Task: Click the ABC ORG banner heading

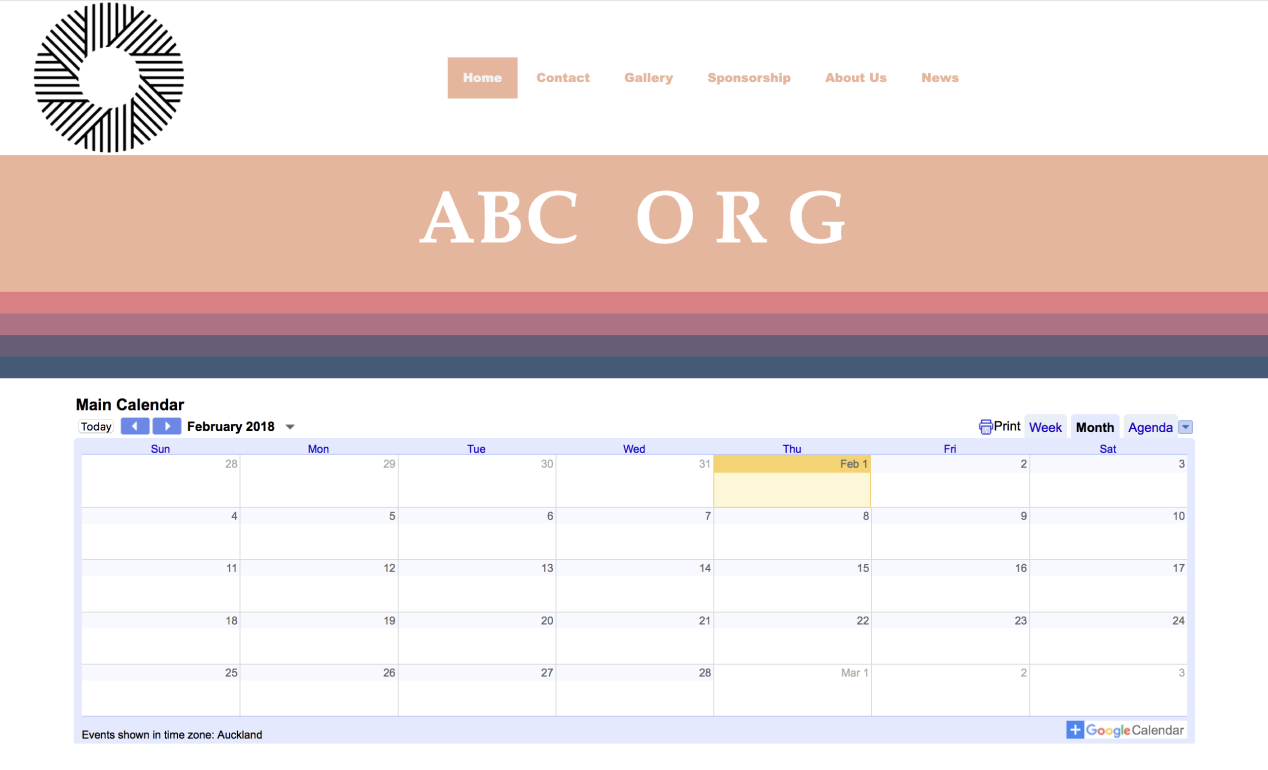Action: [x=634, y=217]
